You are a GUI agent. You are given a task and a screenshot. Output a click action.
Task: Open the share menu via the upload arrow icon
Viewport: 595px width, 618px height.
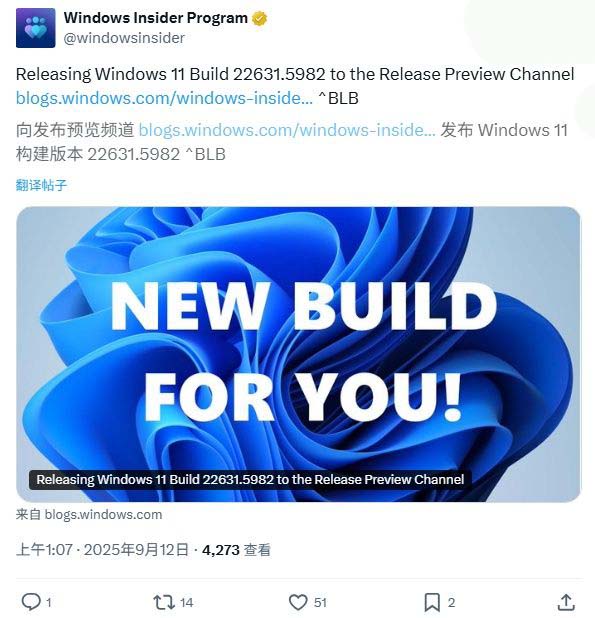click(566, 602)
